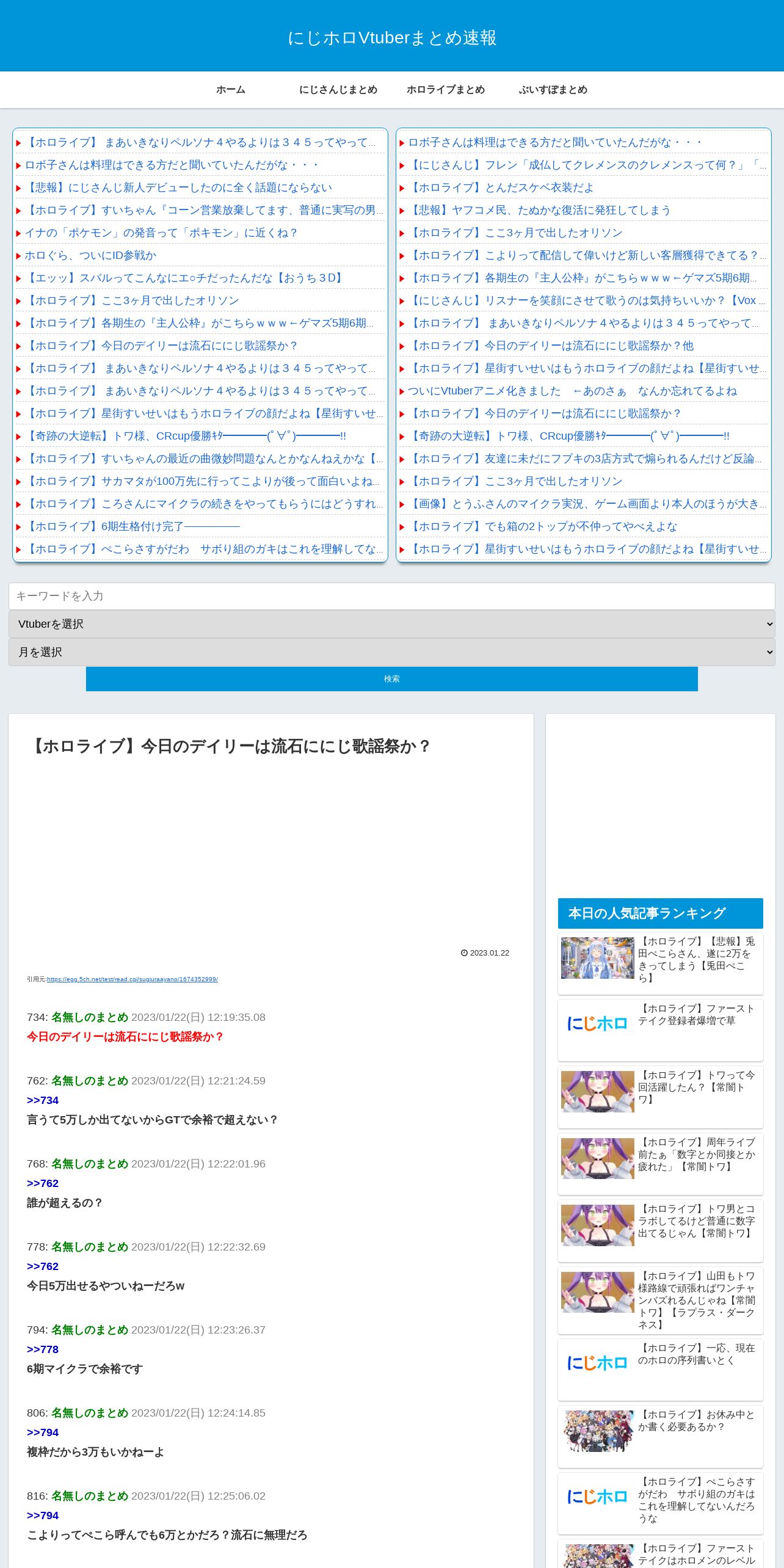The height and width of the screenshot is (1568, 784).
Task: Expand the Vtuberを選択 dropdown
Action: [x=392, y=624]
